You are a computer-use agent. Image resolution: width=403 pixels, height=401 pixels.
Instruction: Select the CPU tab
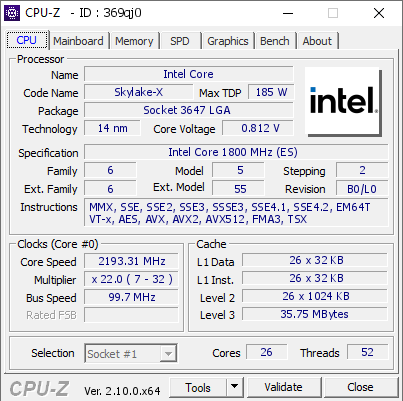pos(27,40)
